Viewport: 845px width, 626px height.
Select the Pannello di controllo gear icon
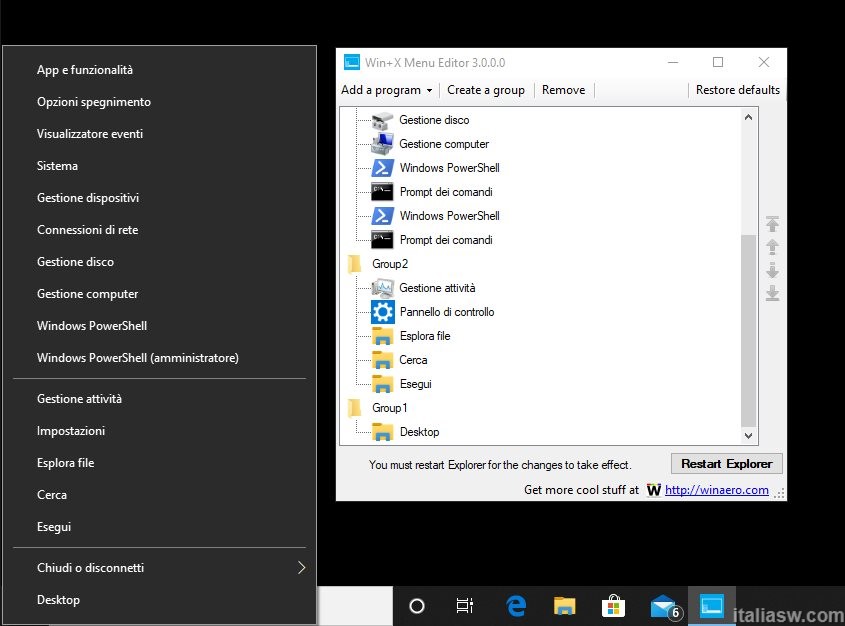point(382,312)
